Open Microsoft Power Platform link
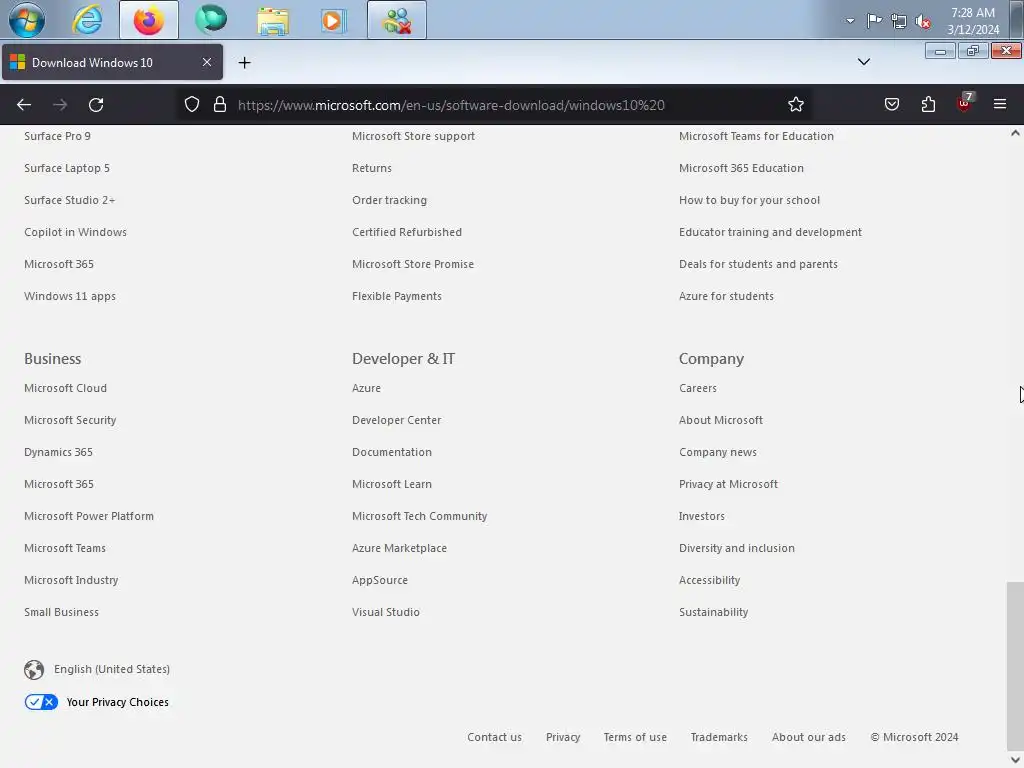The image size is (1024, 768). [x=89, y=516]
